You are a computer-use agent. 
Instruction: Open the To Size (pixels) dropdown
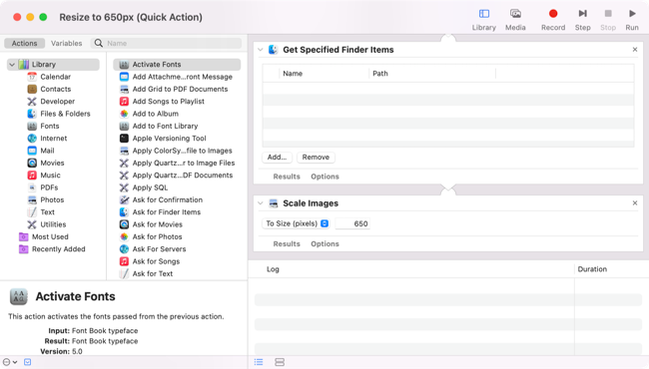[x=296, y=223]
